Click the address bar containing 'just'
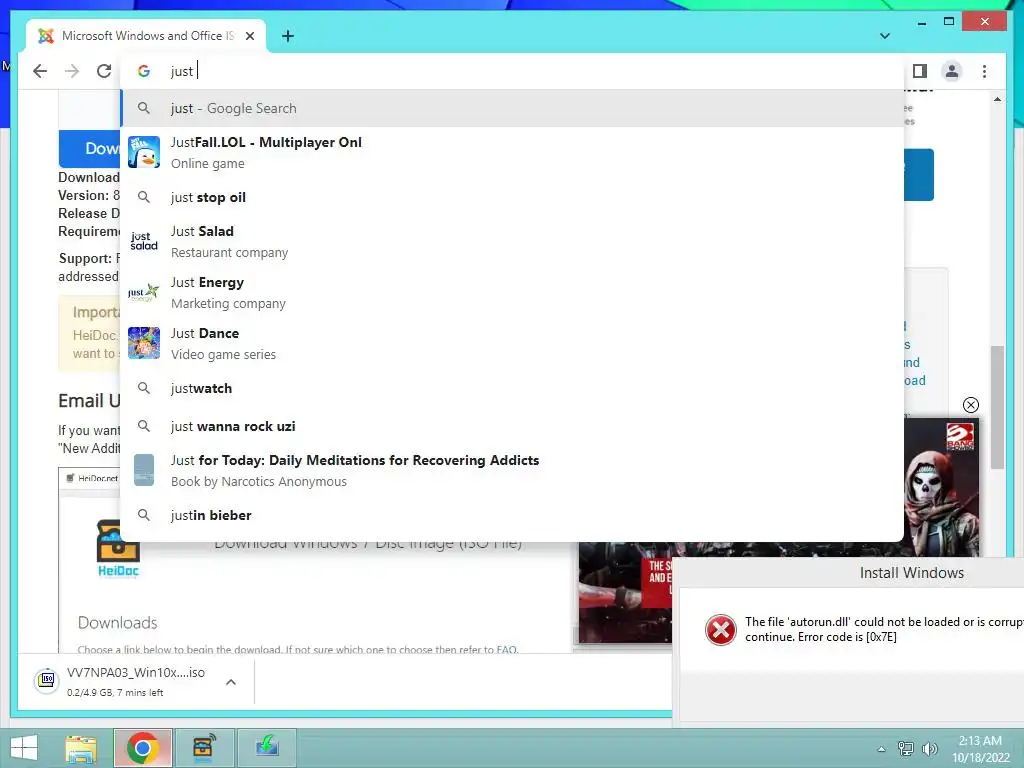The width and height of the screenshot is (1024, 768). [512, 71]
